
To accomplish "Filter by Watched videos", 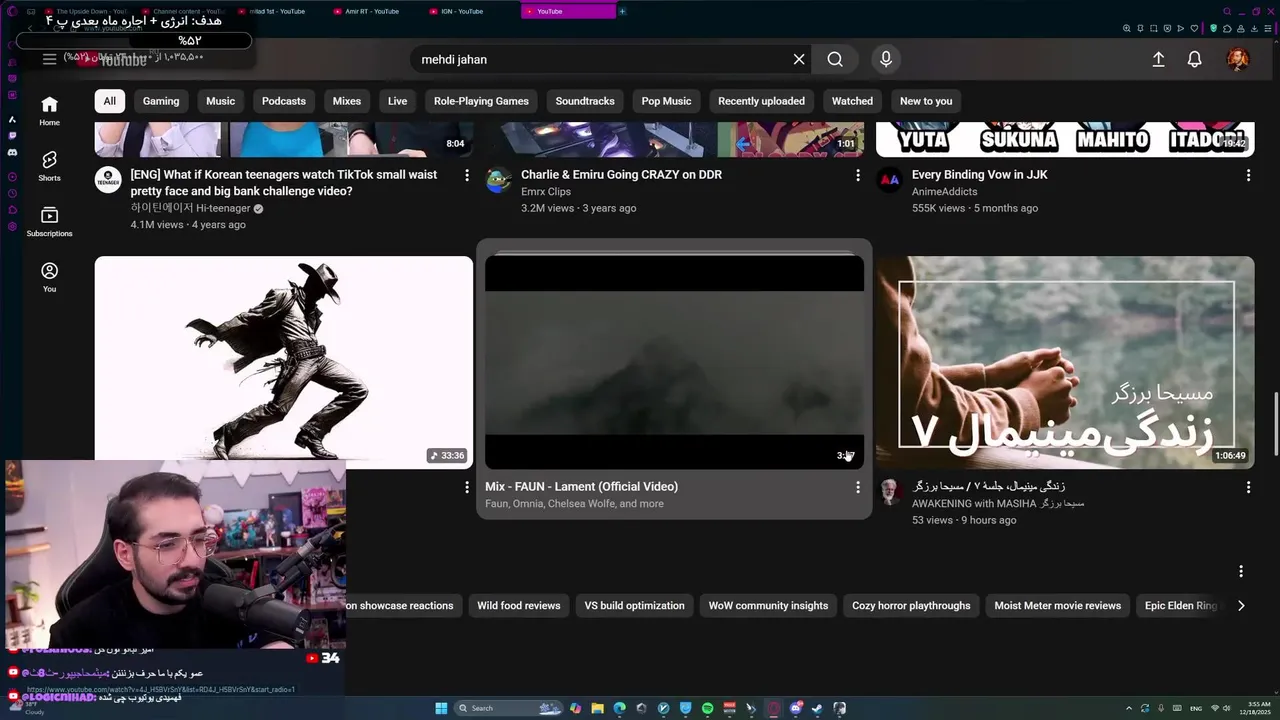I will click(852, 101).
